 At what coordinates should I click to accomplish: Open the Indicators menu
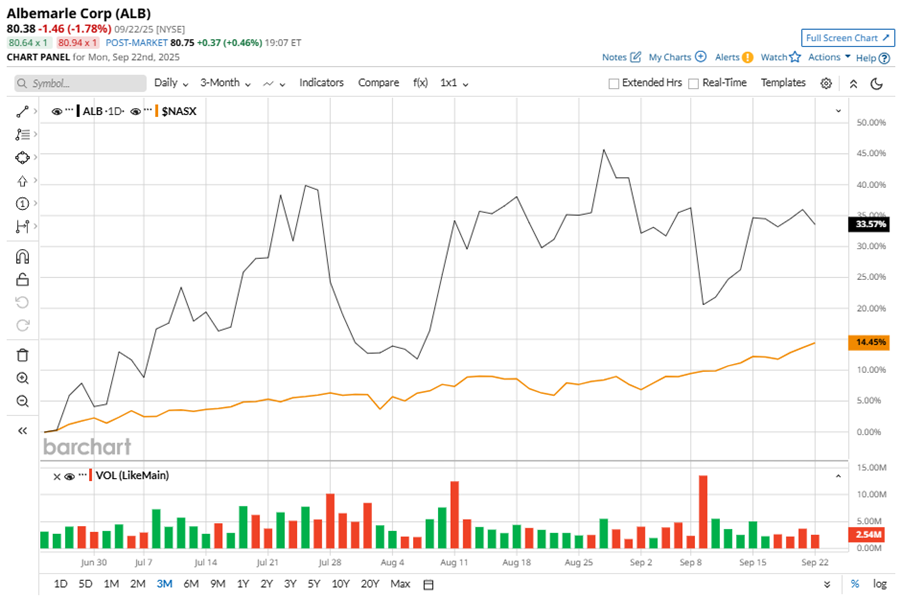tap(321, 83)
